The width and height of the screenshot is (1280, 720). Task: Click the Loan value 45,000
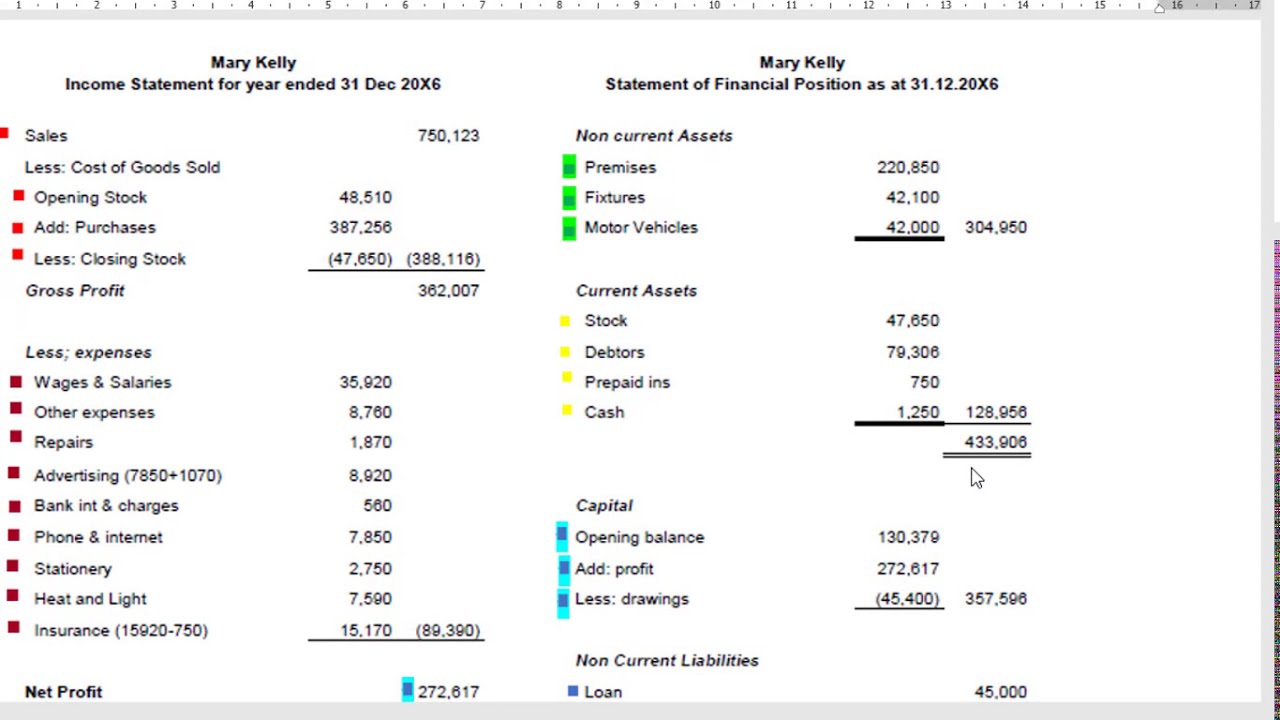click(x=1000, y=692)
